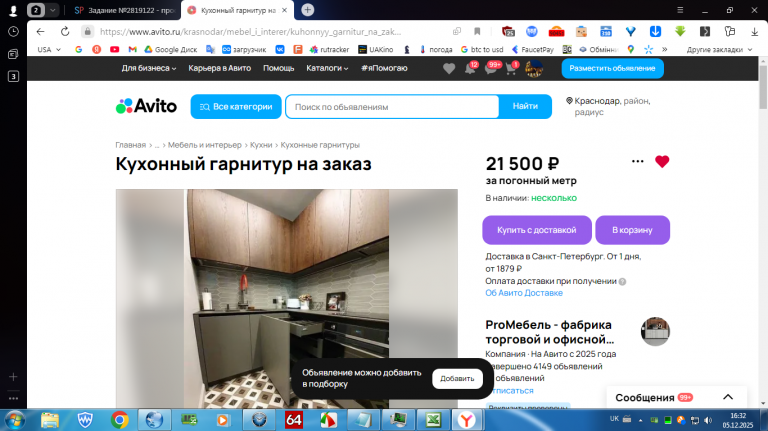This screenshot has width=768, height=431.
Task: Open the Кухонные гарнитуры breadcrumb link
Action: tap(320, 145)
